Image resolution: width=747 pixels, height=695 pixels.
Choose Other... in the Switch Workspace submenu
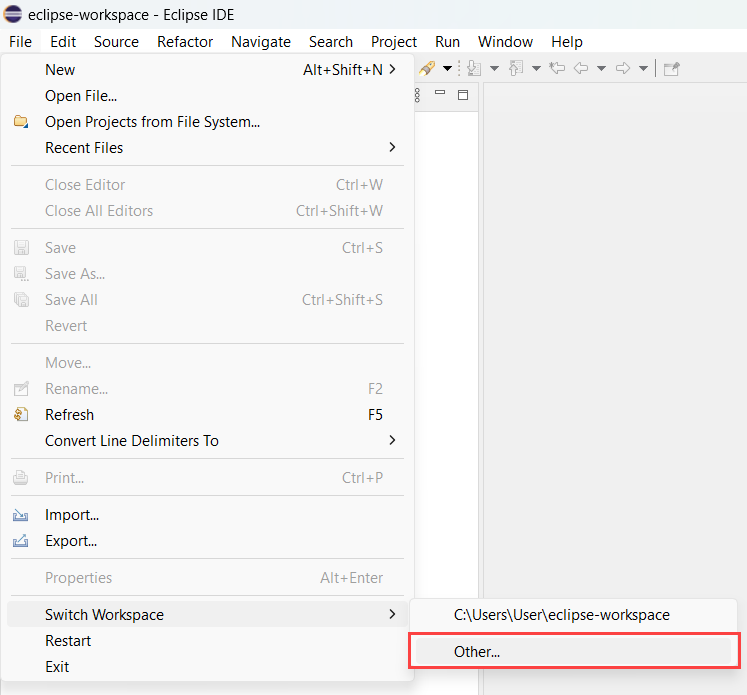(573, 651)
